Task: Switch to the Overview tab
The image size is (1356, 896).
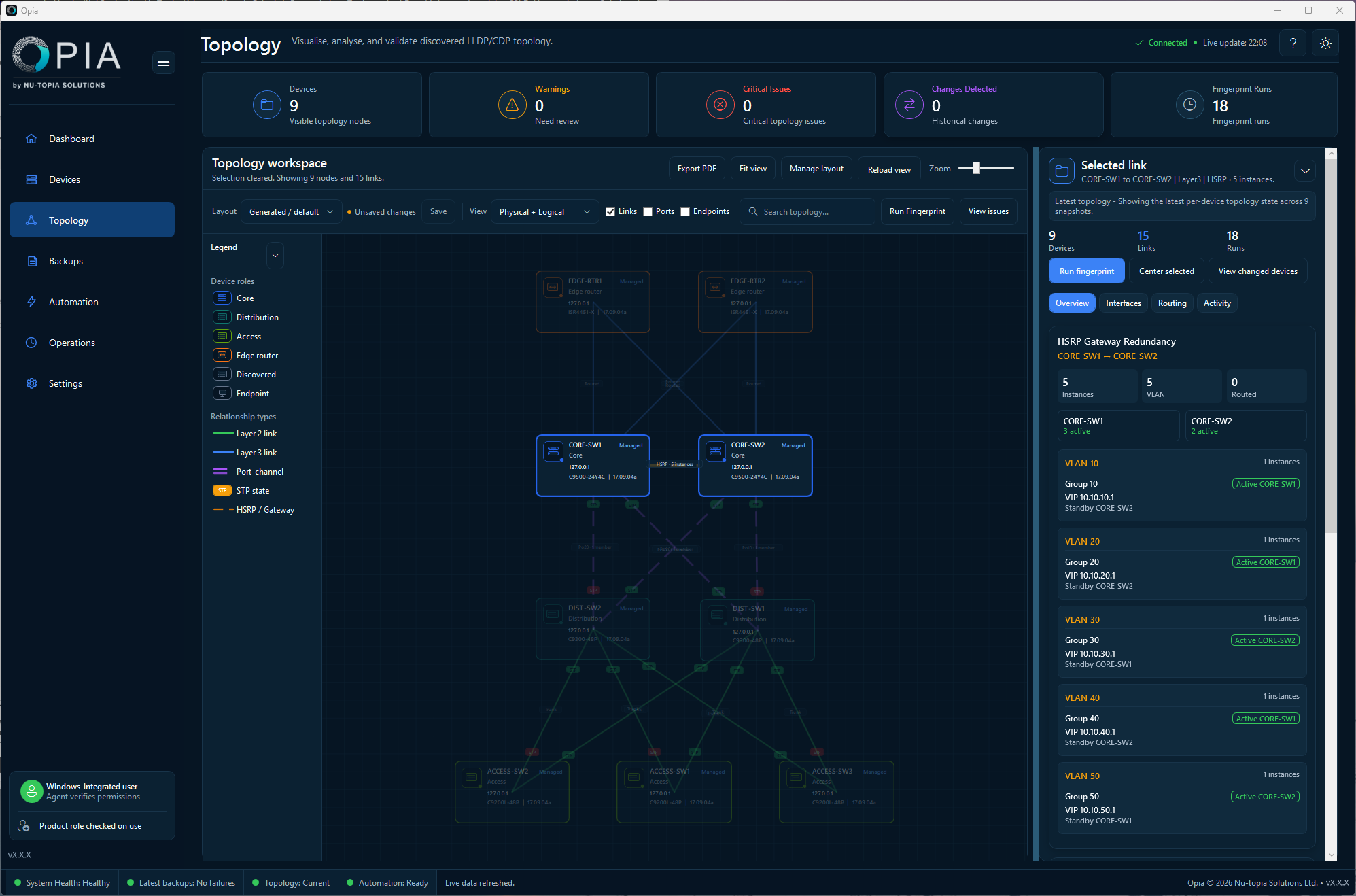Action: tap(1072, 303)
